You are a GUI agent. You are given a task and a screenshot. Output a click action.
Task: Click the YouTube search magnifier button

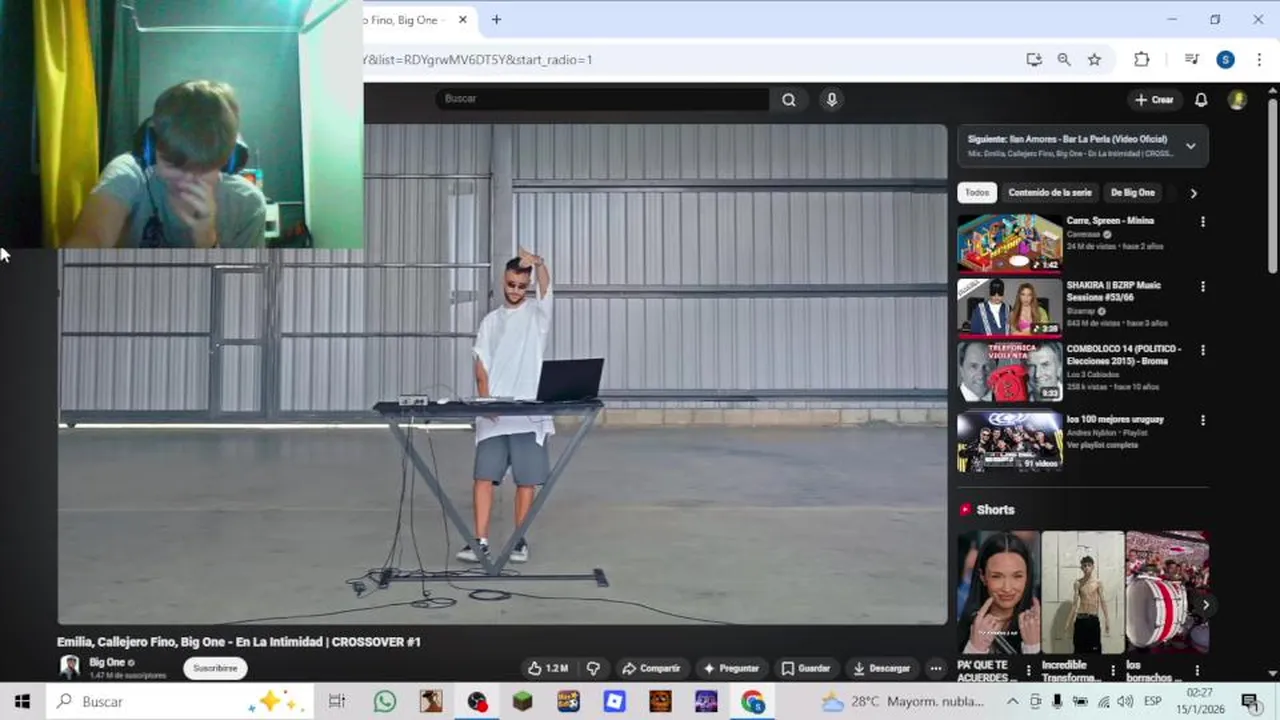click(789, 99)
